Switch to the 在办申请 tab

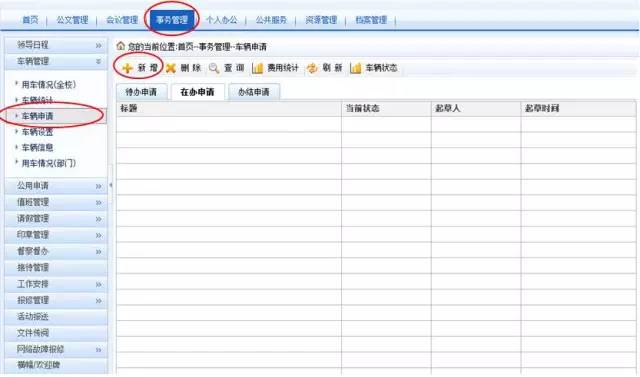click(x=198, y=92)
